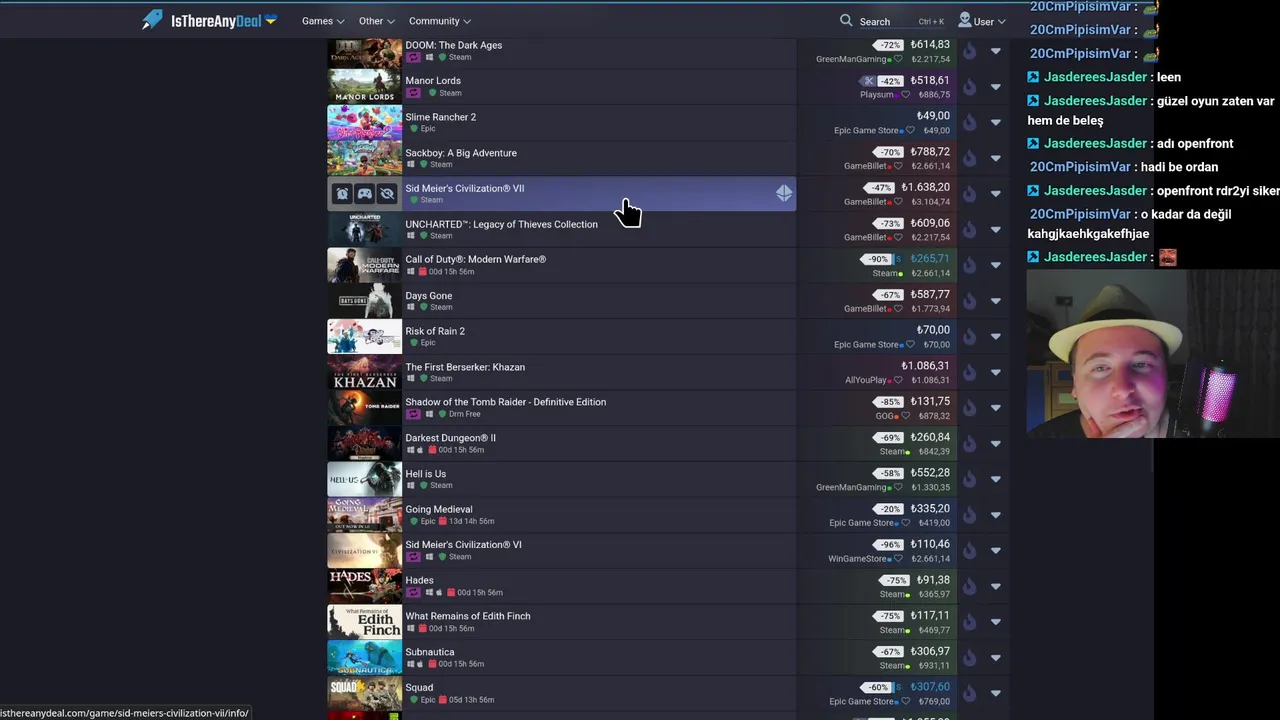Open What Remains of Edith Finch page

click(467, 616)
